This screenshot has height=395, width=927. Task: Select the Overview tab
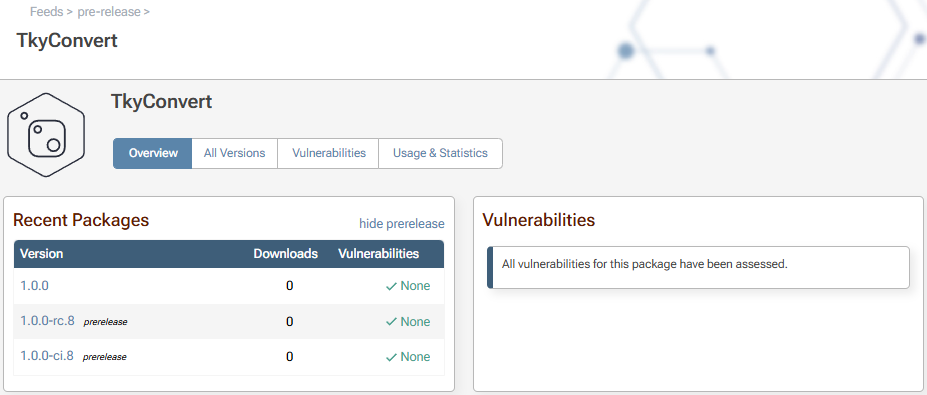coord(153,153)
